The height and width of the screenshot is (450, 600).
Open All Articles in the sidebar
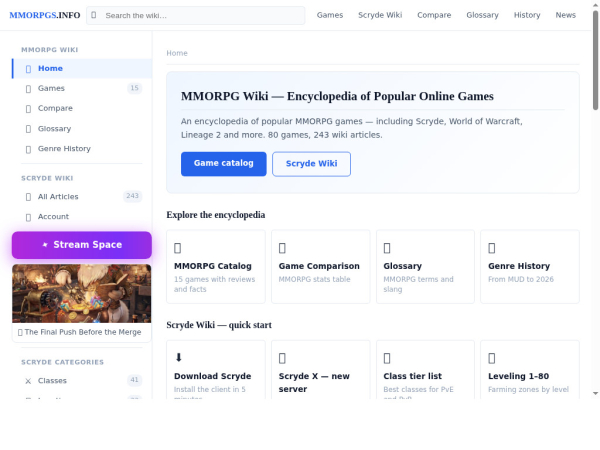point(82,197)
